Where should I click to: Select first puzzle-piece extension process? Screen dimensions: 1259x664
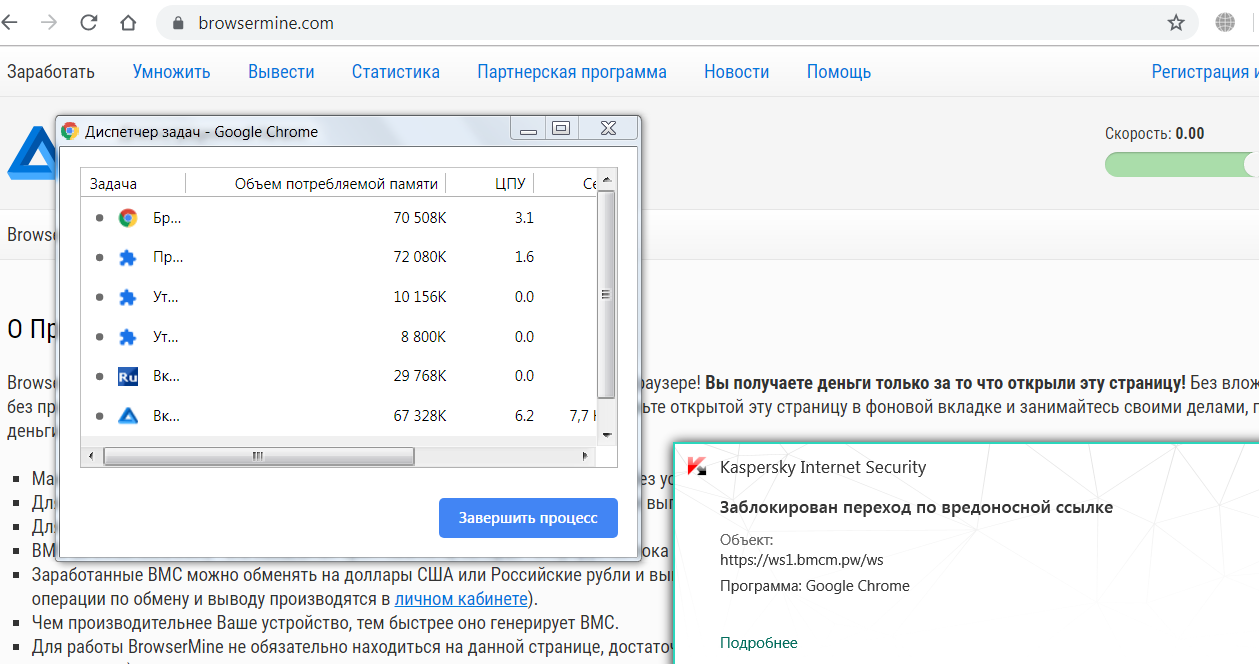click(x=127, y=257)
